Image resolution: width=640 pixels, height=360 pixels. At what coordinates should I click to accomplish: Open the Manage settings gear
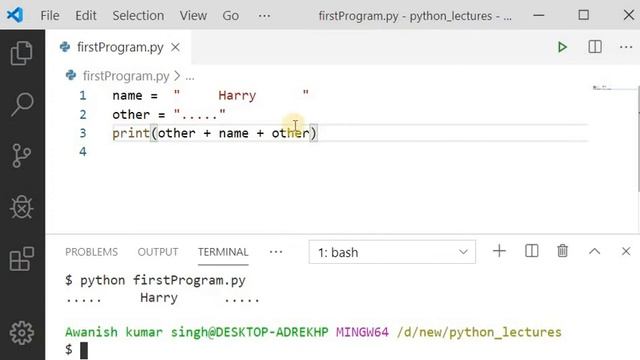(22, 333)
